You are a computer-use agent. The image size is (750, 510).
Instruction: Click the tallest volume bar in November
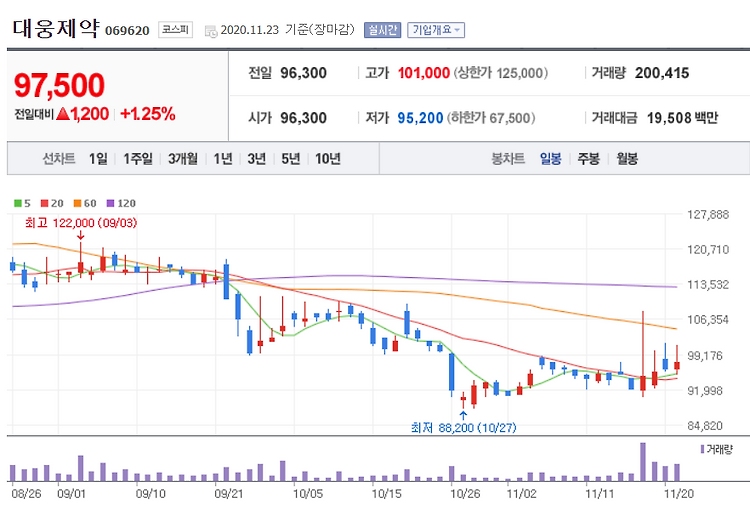click(643, 462)
